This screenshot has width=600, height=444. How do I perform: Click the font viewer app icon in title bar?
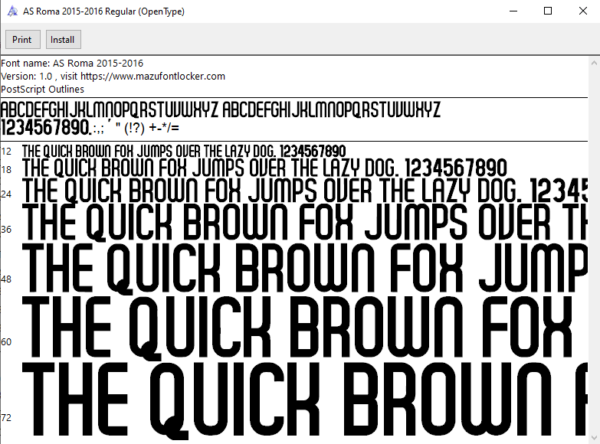(12, 11)
